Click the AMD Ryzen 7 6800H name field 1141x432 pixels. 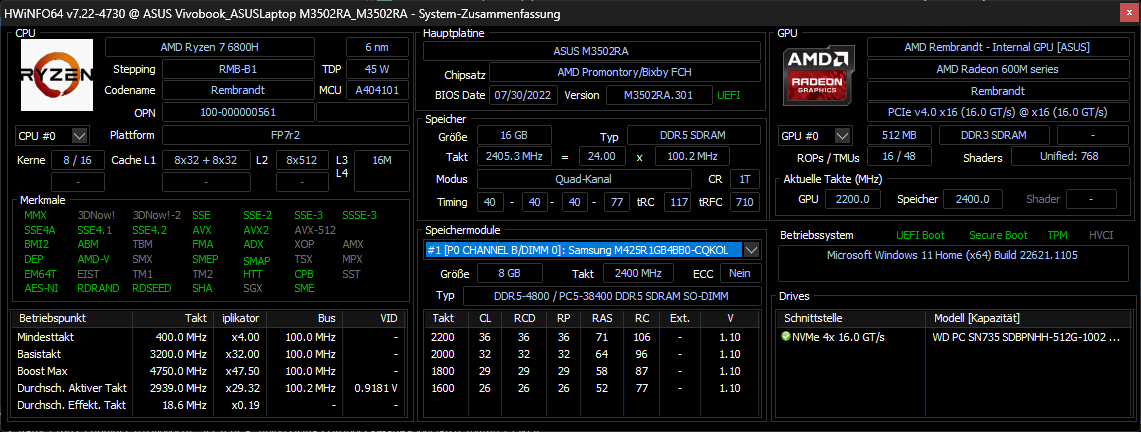(210, 47)
